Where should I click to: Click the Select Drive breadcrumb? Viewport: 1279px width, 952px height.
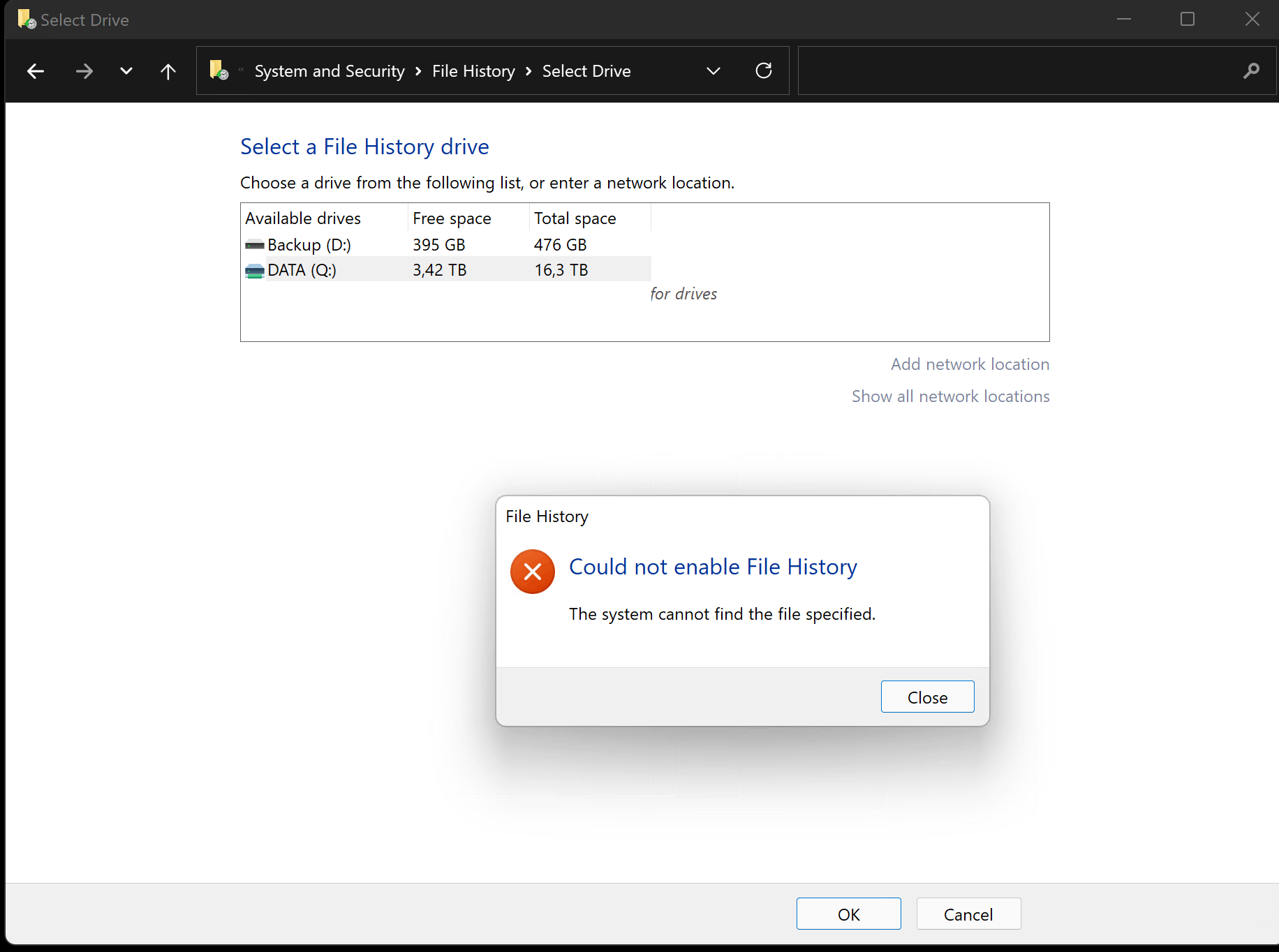tap(586, 71)
